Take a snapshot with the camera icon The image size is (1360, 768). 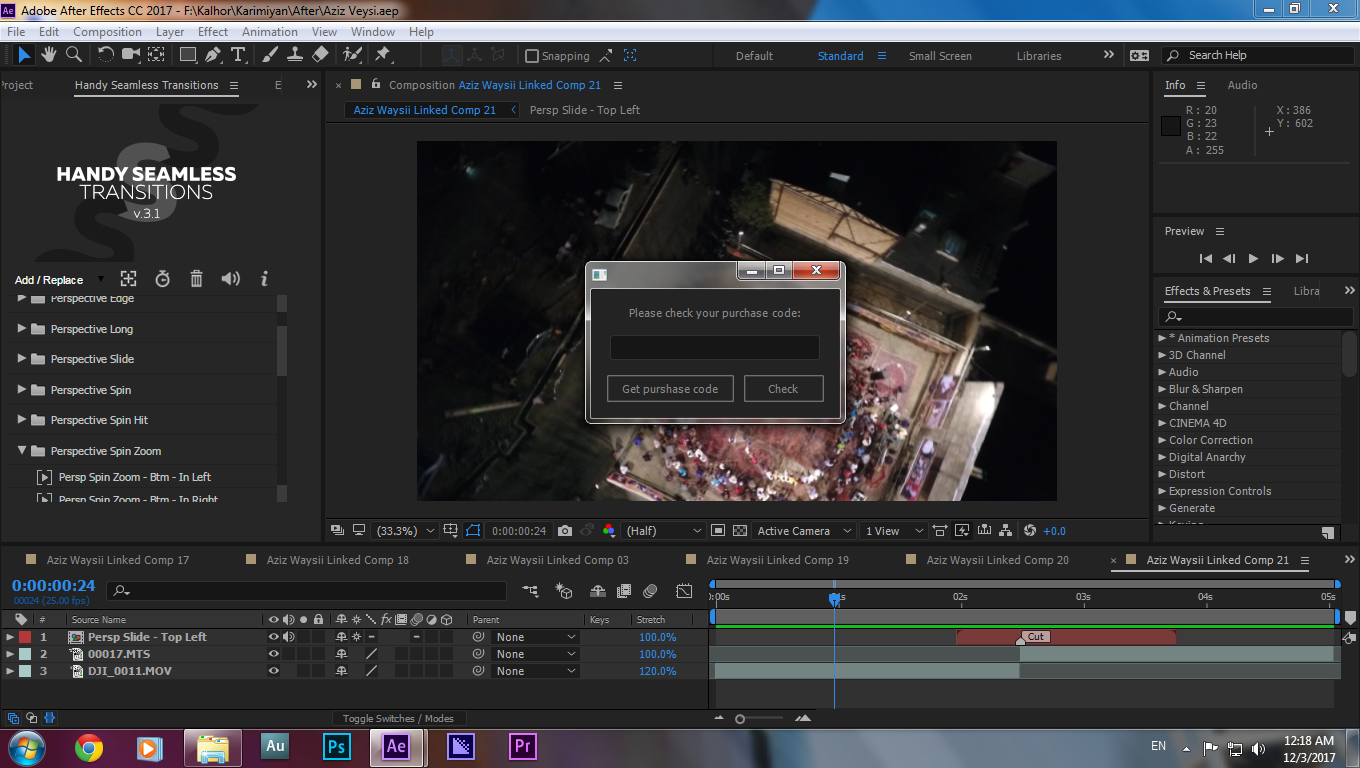pos(565,531)
